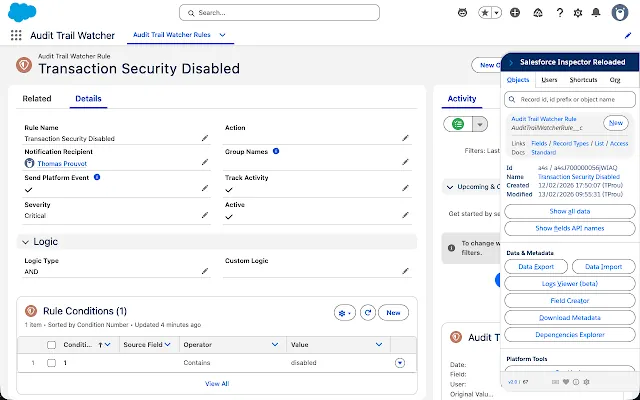The width and height of the screenshot is (640, 400).
Task: Click the Salesforce cloud logo
Action: (x=22, y=12)
